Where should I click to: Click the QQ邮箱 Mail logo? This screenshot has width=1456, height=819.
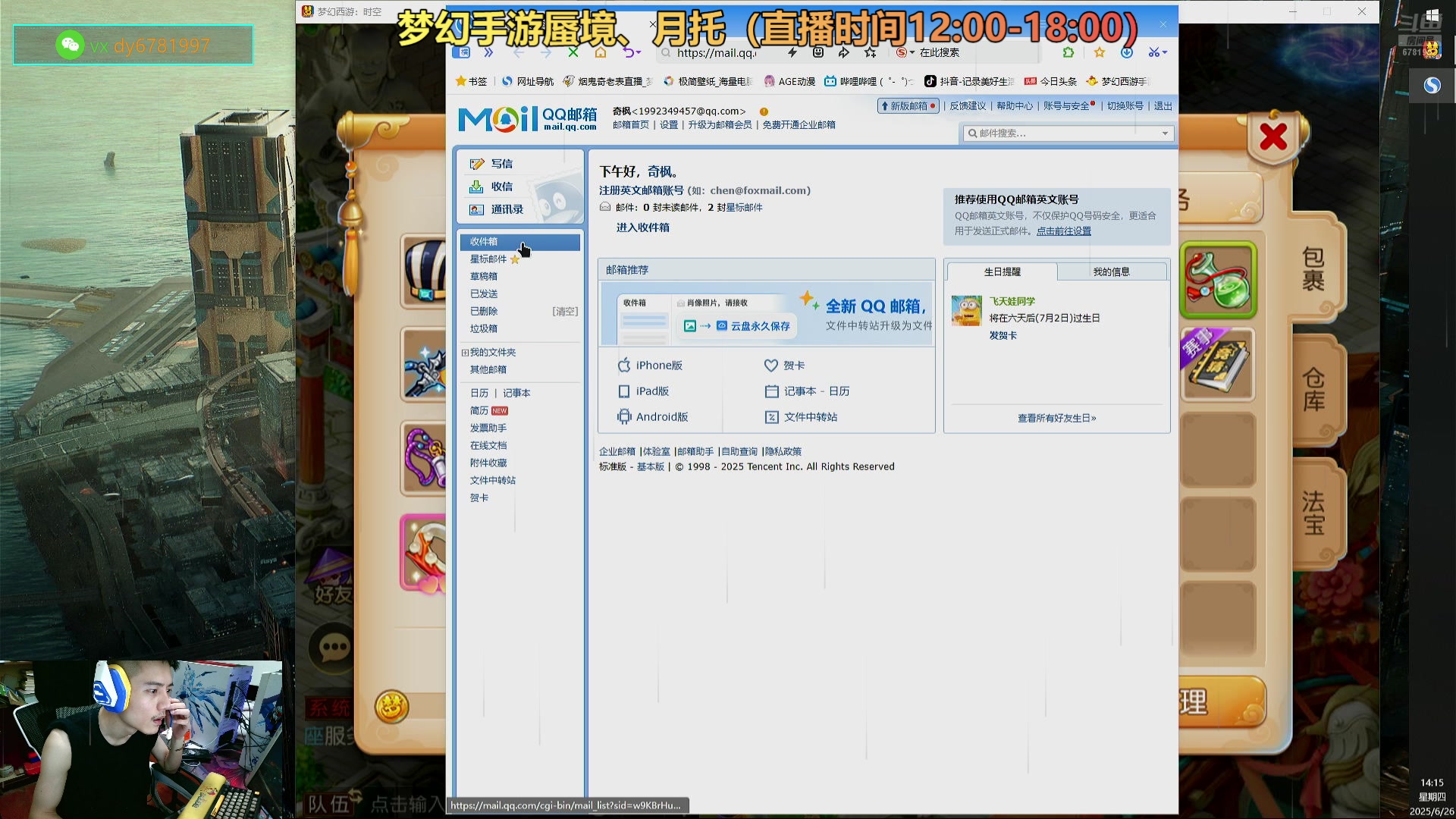tap(528, 118)
